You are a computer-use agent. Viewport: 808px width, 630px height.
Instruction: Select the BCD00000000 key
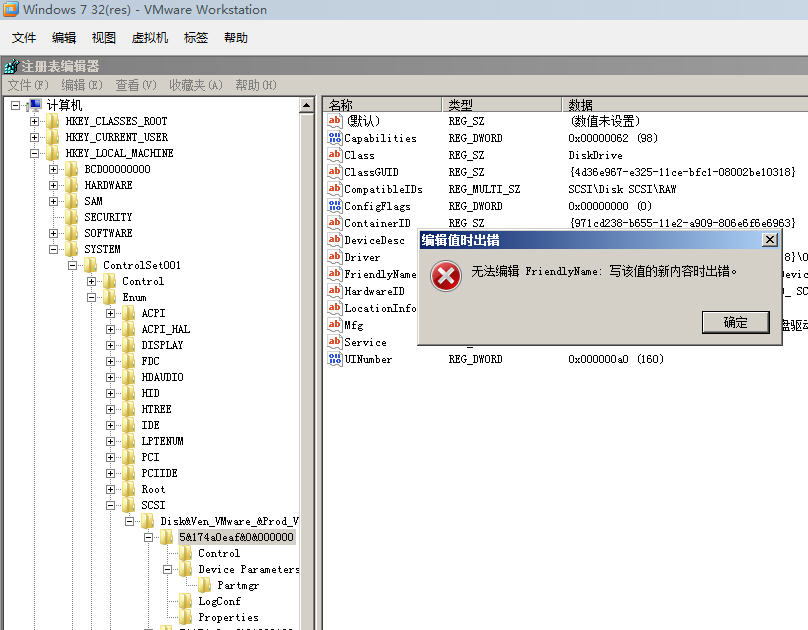point(117,169)
